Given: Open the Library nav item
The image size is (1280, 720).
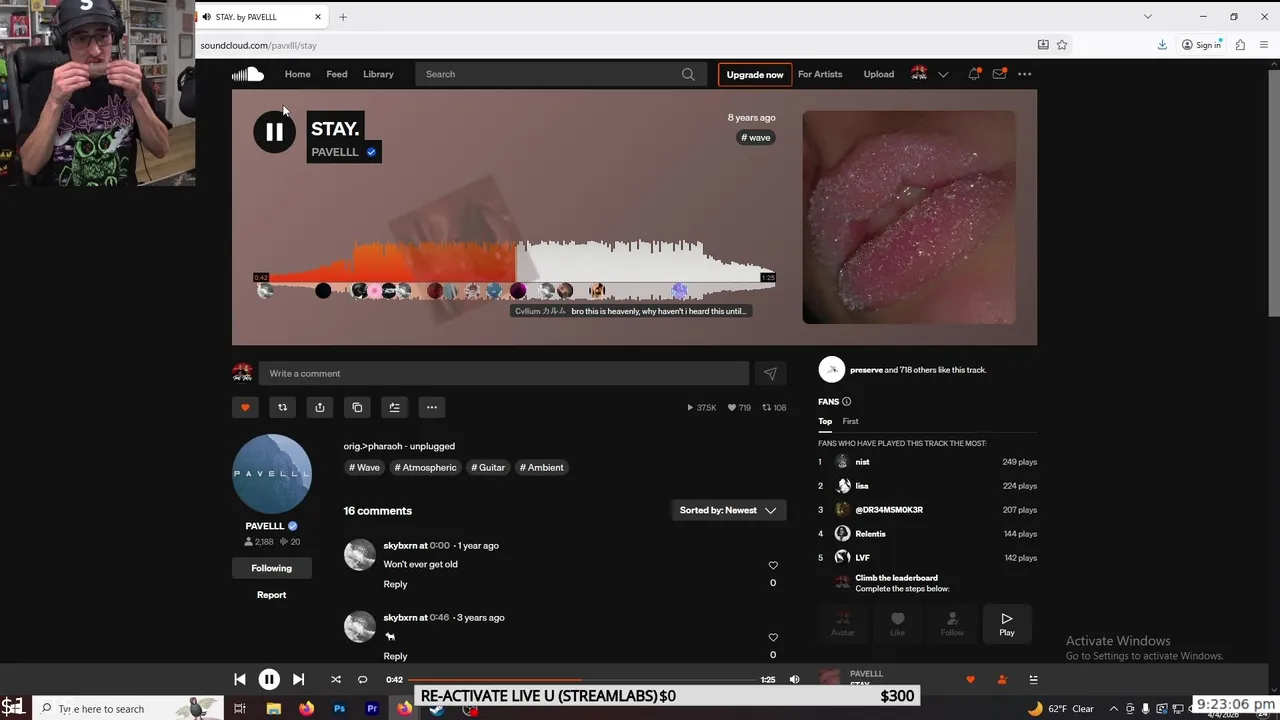Looking at the screenshot, I should click(x=378, y=74).
